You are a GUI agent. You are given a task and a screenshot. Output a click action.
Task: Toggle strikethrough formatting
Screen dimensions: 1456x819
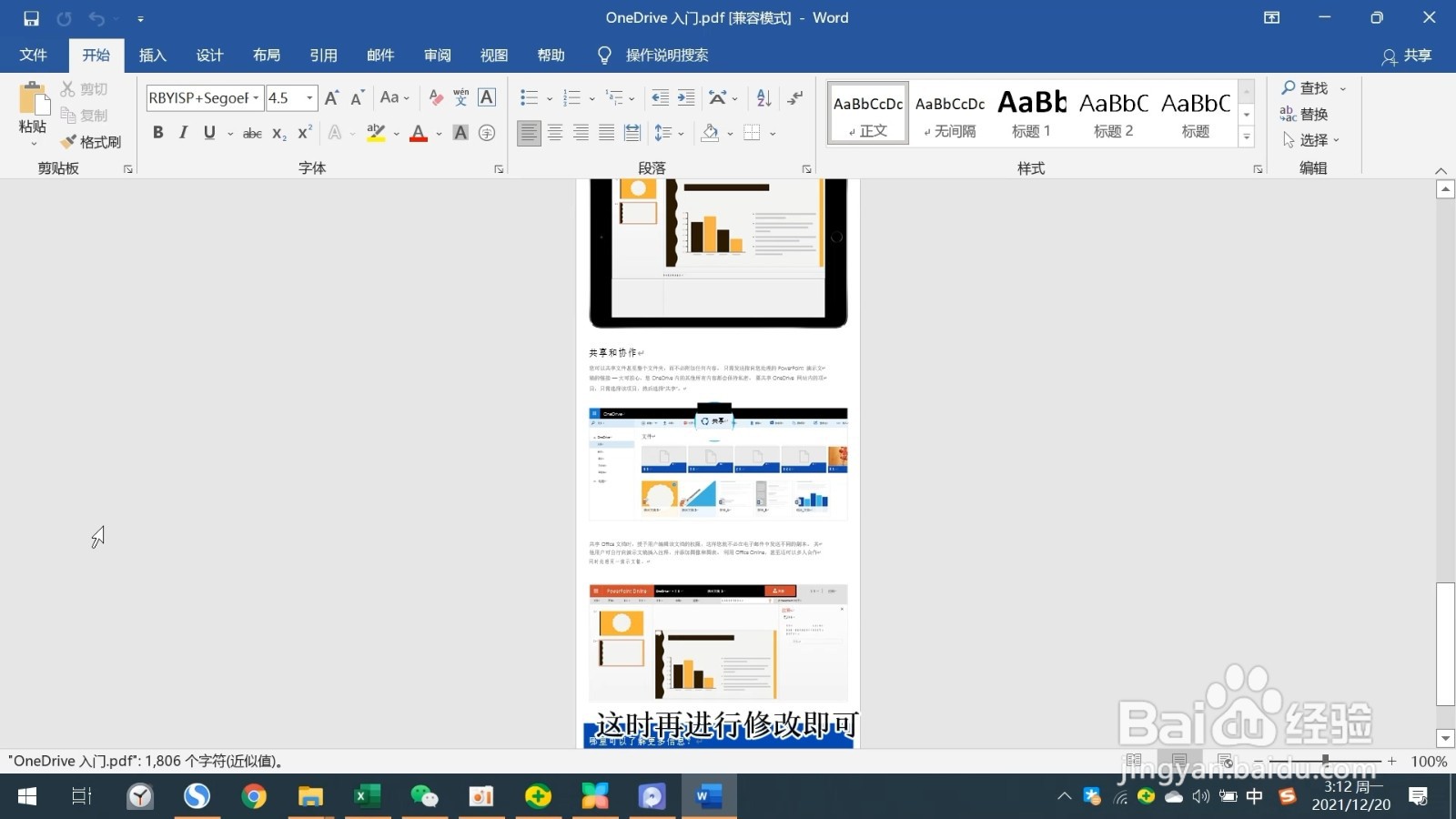pyautogui.click(x=252, y=133)
